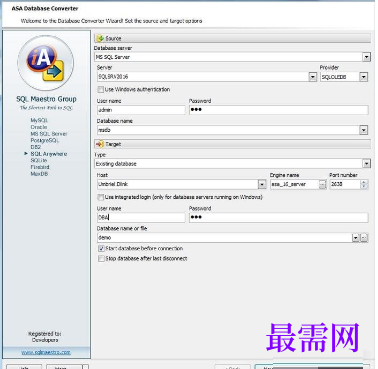Open the target Type dropdown

366,164
